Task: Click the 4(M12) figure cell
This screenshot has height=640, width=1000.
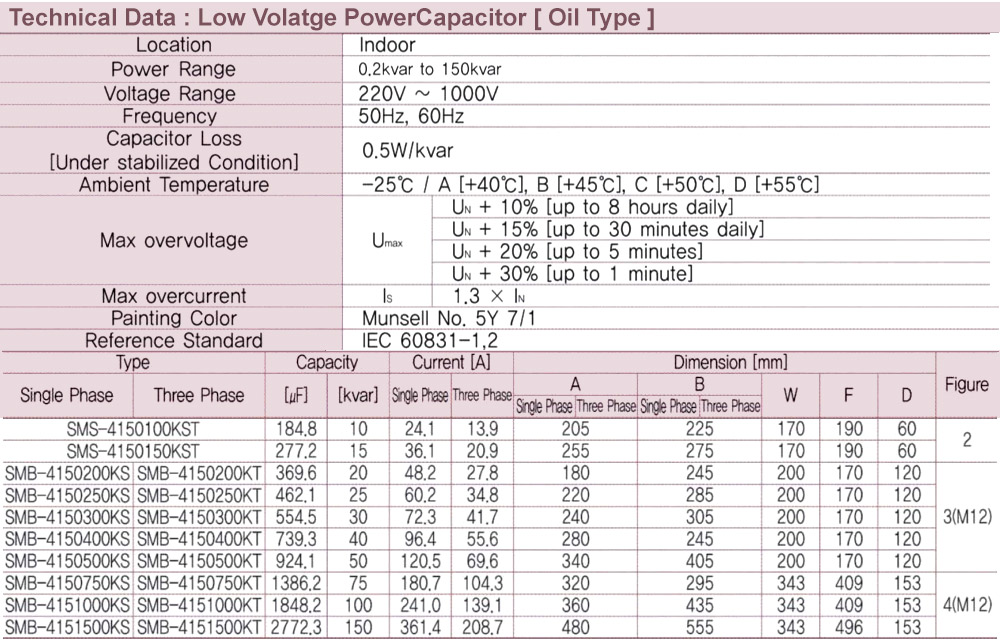Action: click(967, 606)
